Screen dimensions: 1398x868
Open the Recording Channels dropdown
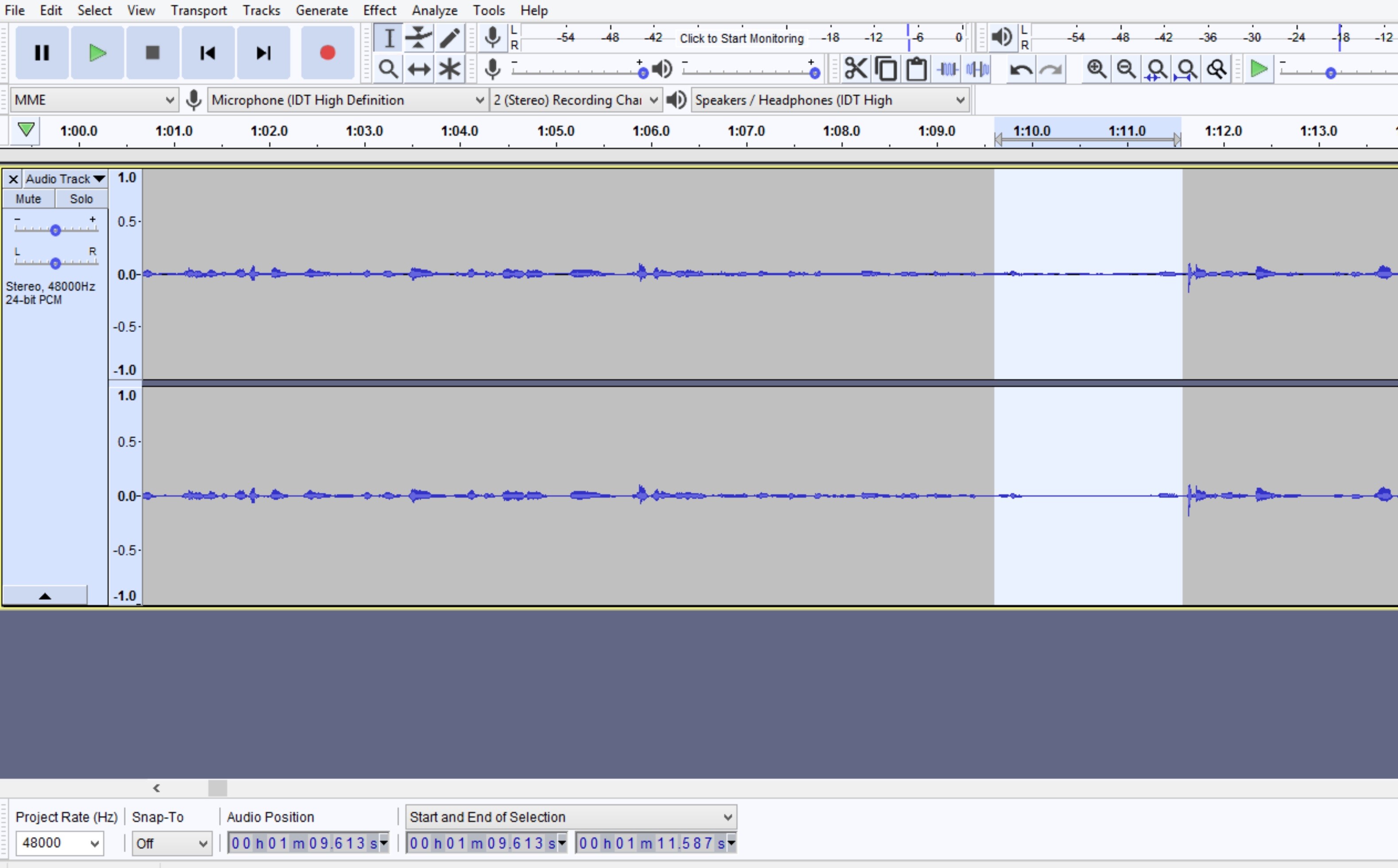[x=576, y=100]
